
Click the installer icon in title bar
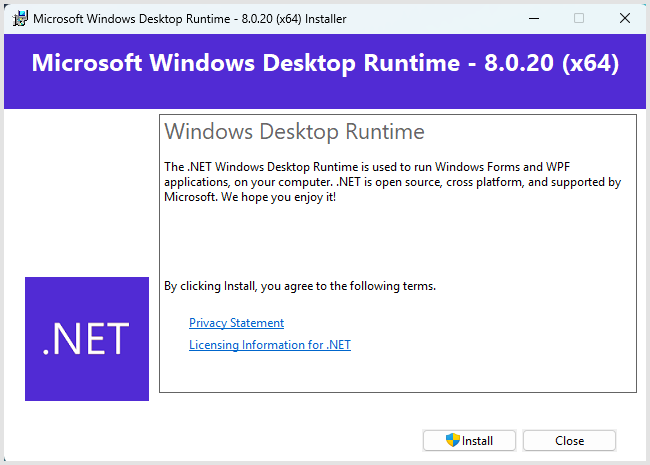tap(20, 18)
